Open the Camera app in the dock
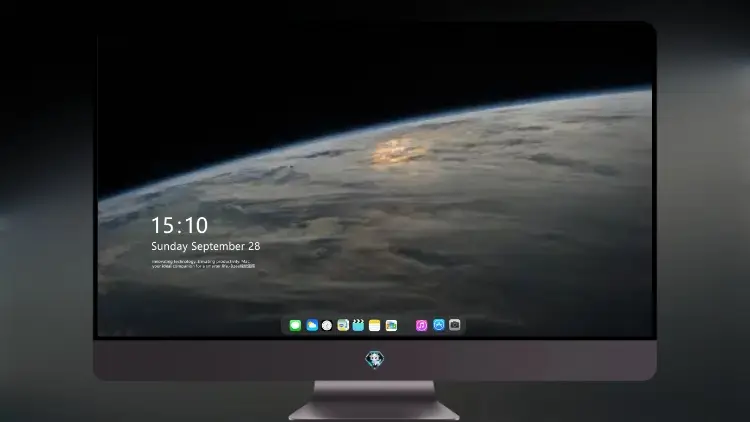Screen dimensions: 750x422 (454, 325)
